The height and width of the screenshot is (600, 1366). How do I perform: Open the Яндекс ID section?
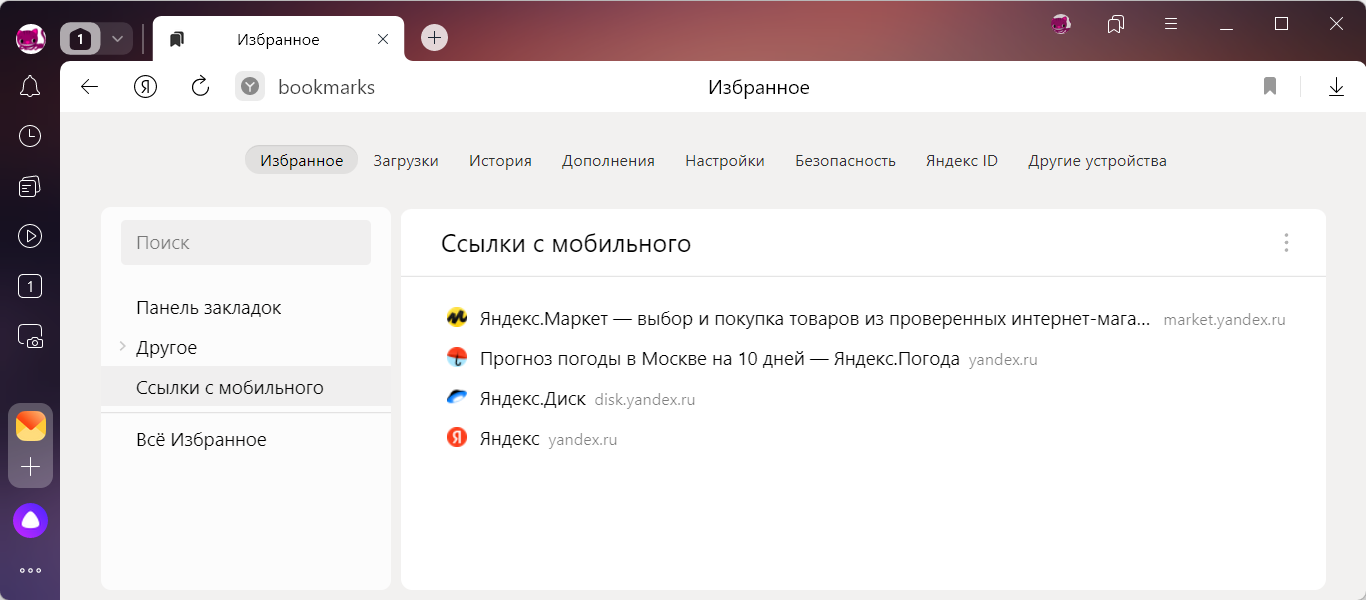pyautogui.click(x=962, y=160)
